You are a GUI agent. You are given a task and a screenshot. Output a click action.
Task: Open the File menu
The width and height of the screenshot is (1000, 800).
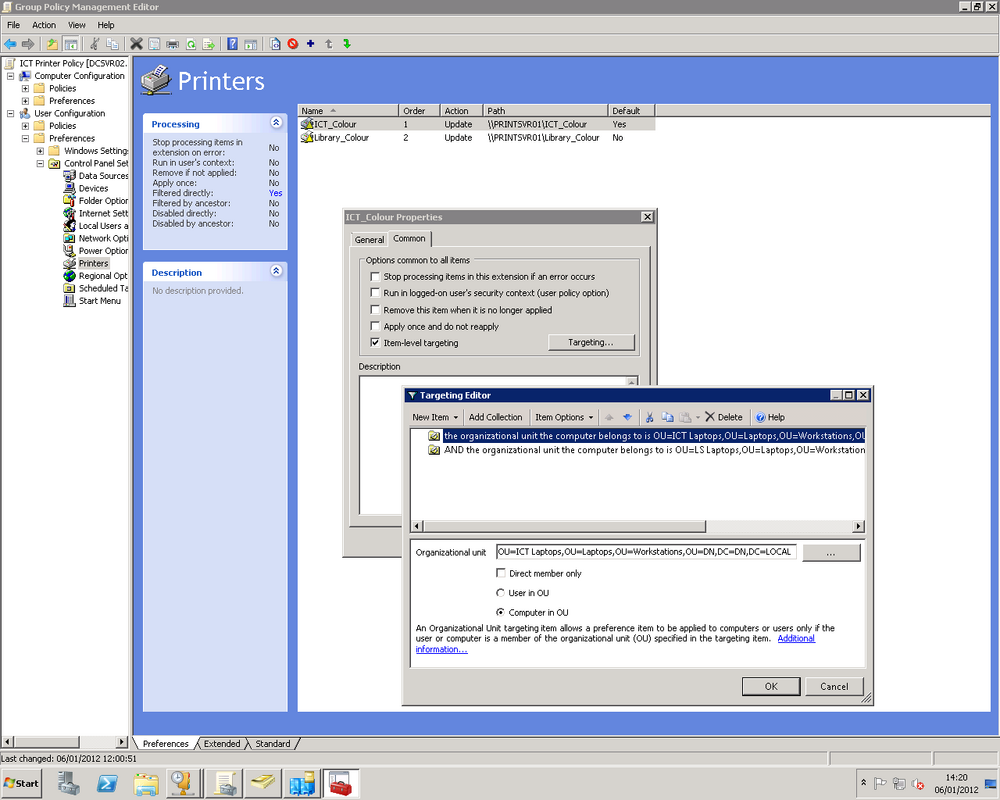coord(13,25)
